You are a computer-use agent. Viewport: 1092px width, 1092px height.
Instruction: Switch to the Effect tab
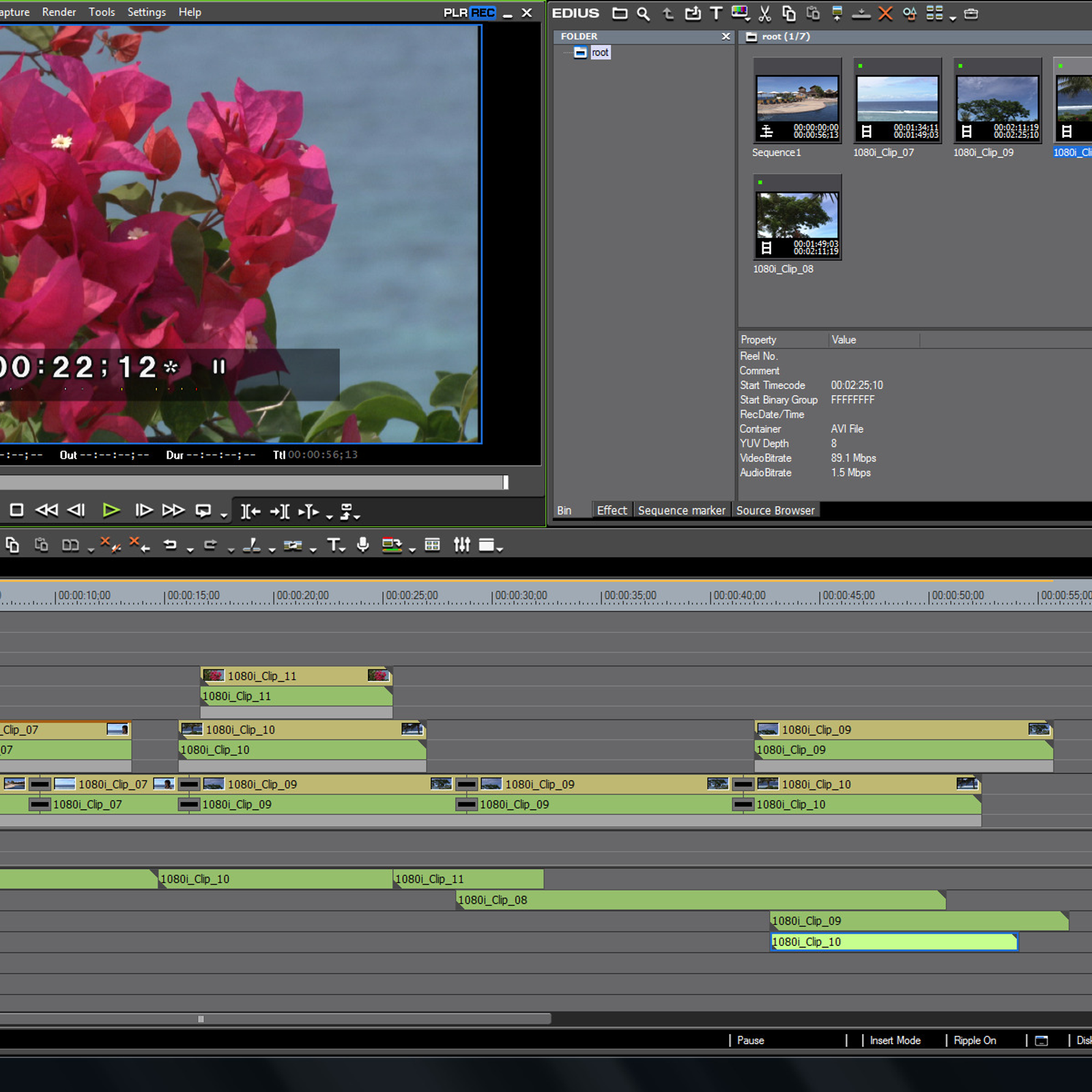click(x=612, y=511)
